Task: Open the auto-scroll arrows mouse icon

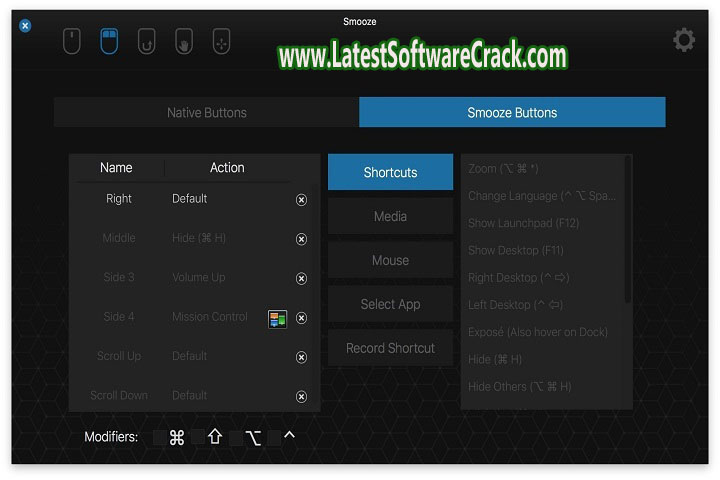Action: (x=221, y=41)
